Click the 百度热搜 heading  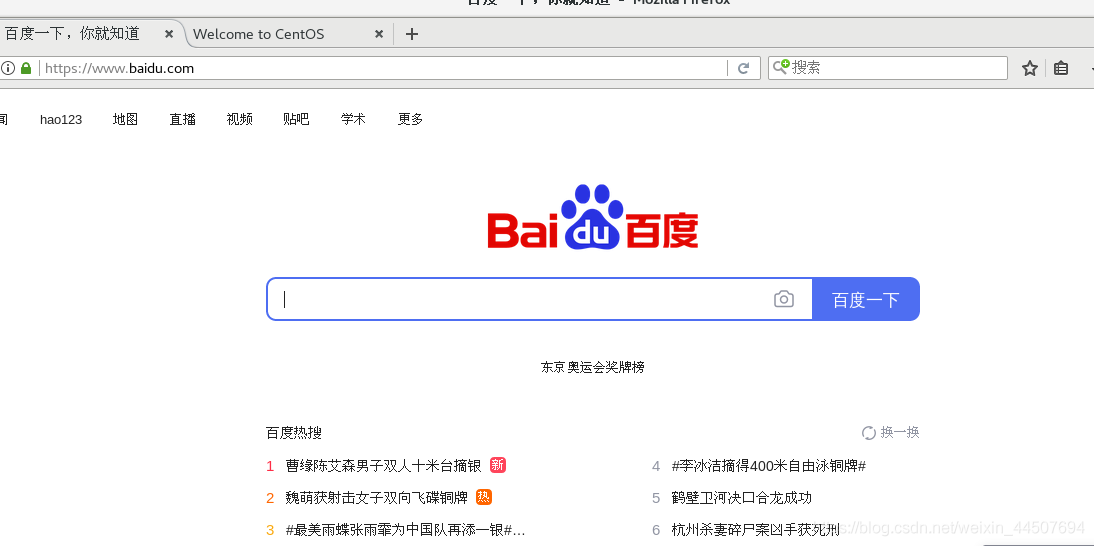click(x=294, y=432)
